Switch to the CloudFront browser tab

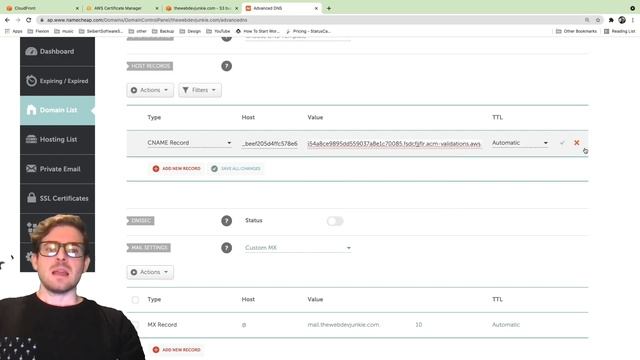[42, 8]
